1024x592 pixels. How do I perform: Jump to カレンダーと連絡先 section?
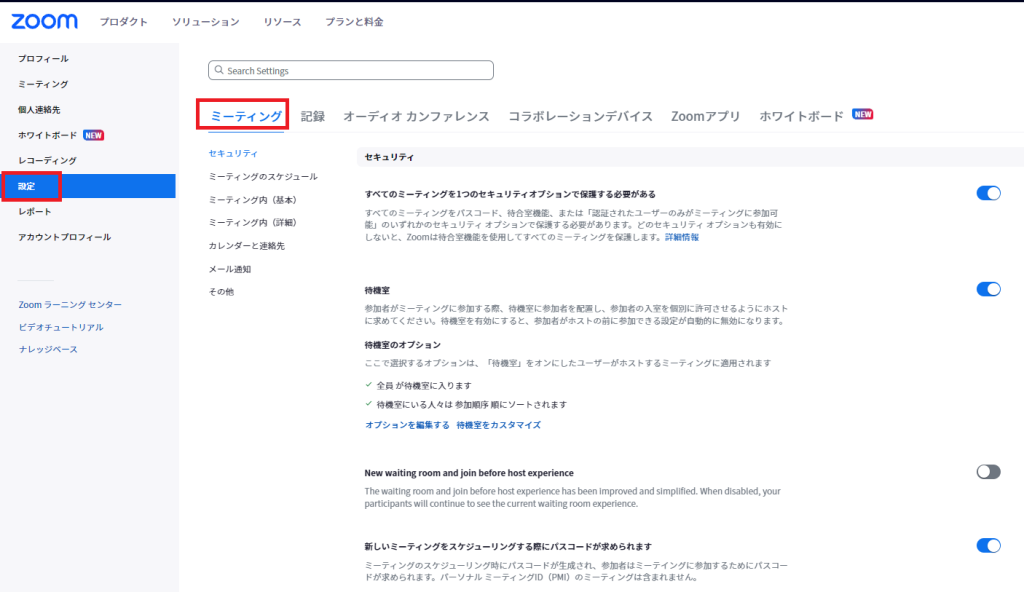[x=247, y=246]
